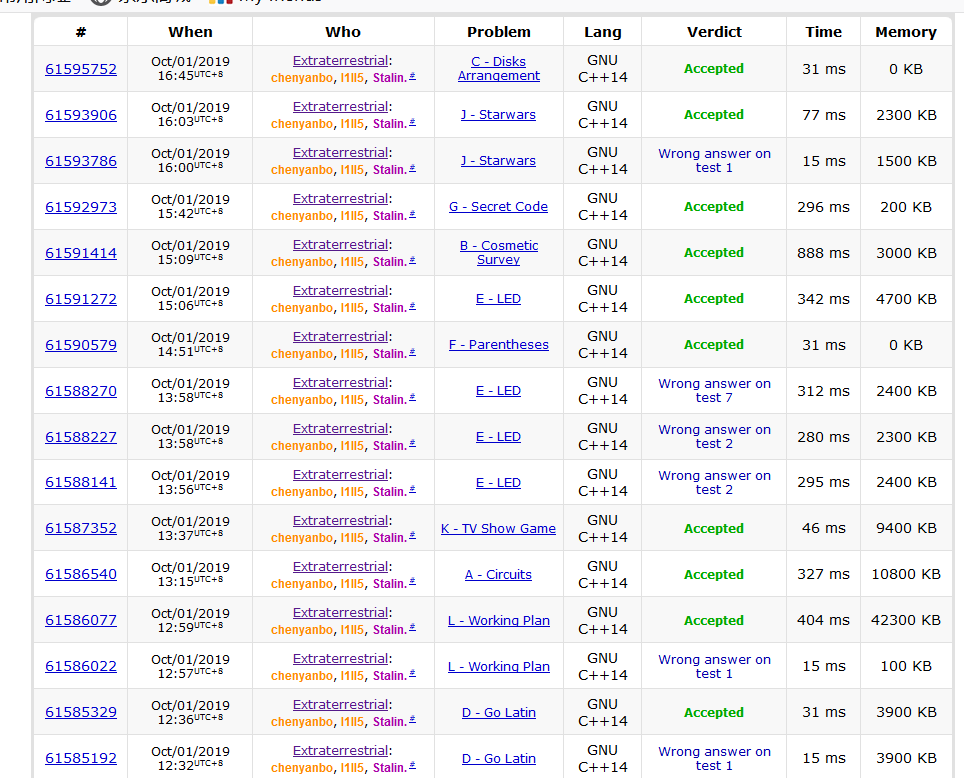This screenshot has height=778, width=964.
Task: Open problem A - Circuits
Action: point(498,575)
